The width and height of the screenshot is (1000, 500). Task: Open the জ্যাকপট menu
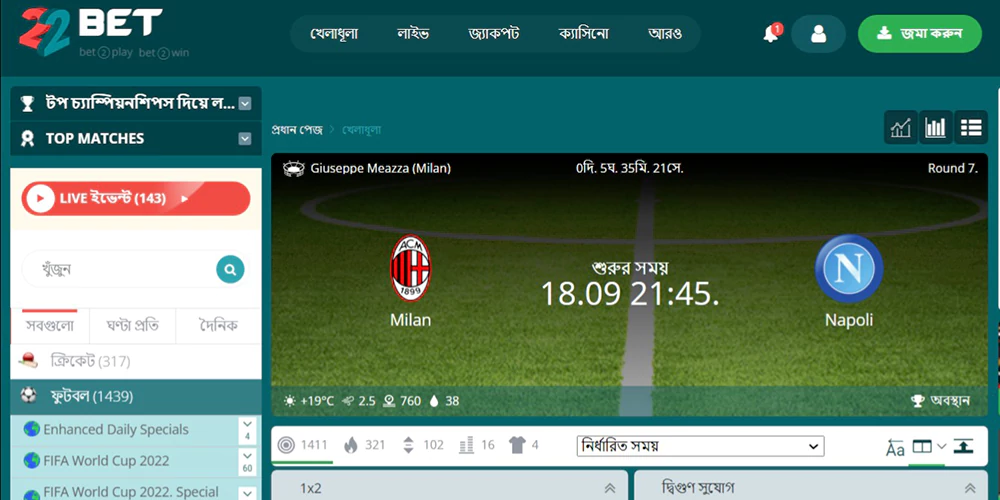coord(493,34)
